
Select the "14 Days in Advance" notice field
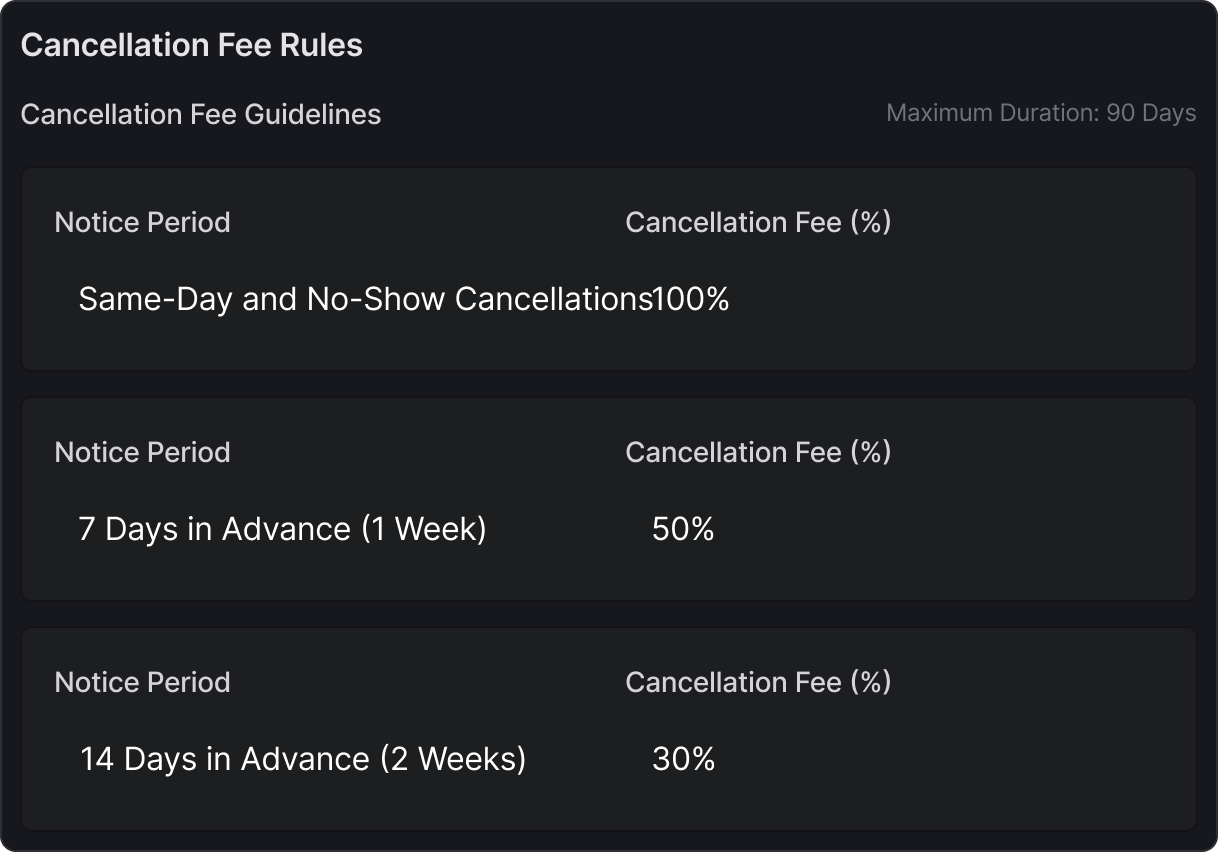[302, 759]
